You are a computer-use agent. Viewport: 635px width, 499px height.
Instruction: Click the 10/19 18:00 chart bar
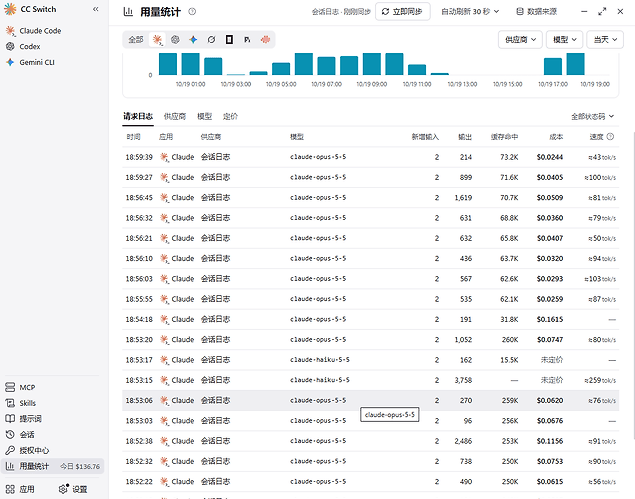point(575,64)
